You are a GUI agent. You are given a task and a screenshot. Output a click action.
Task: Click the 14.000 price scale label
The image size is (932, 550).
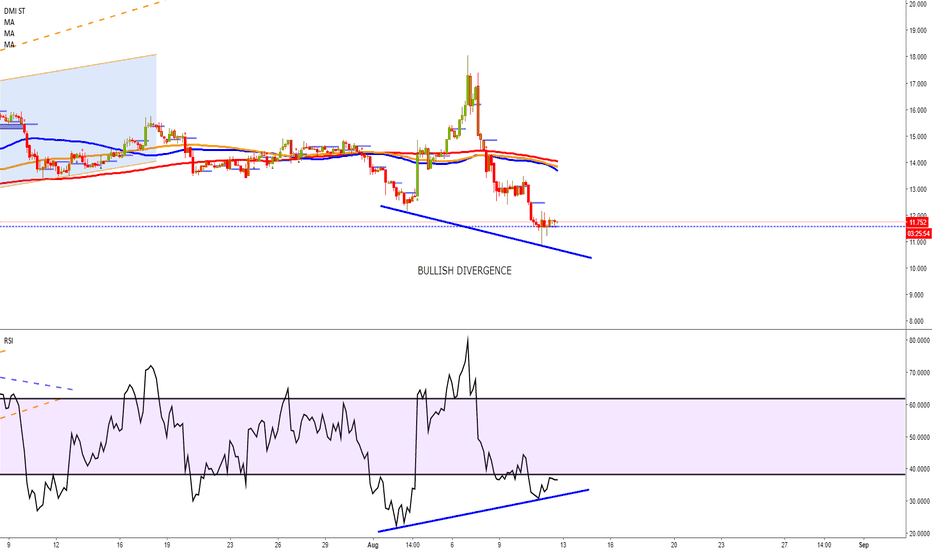click(x=918, y=163)
